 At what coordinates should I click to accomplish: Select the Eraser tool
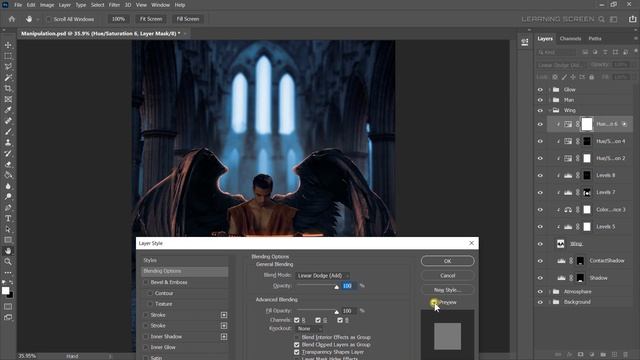(8, 164)
